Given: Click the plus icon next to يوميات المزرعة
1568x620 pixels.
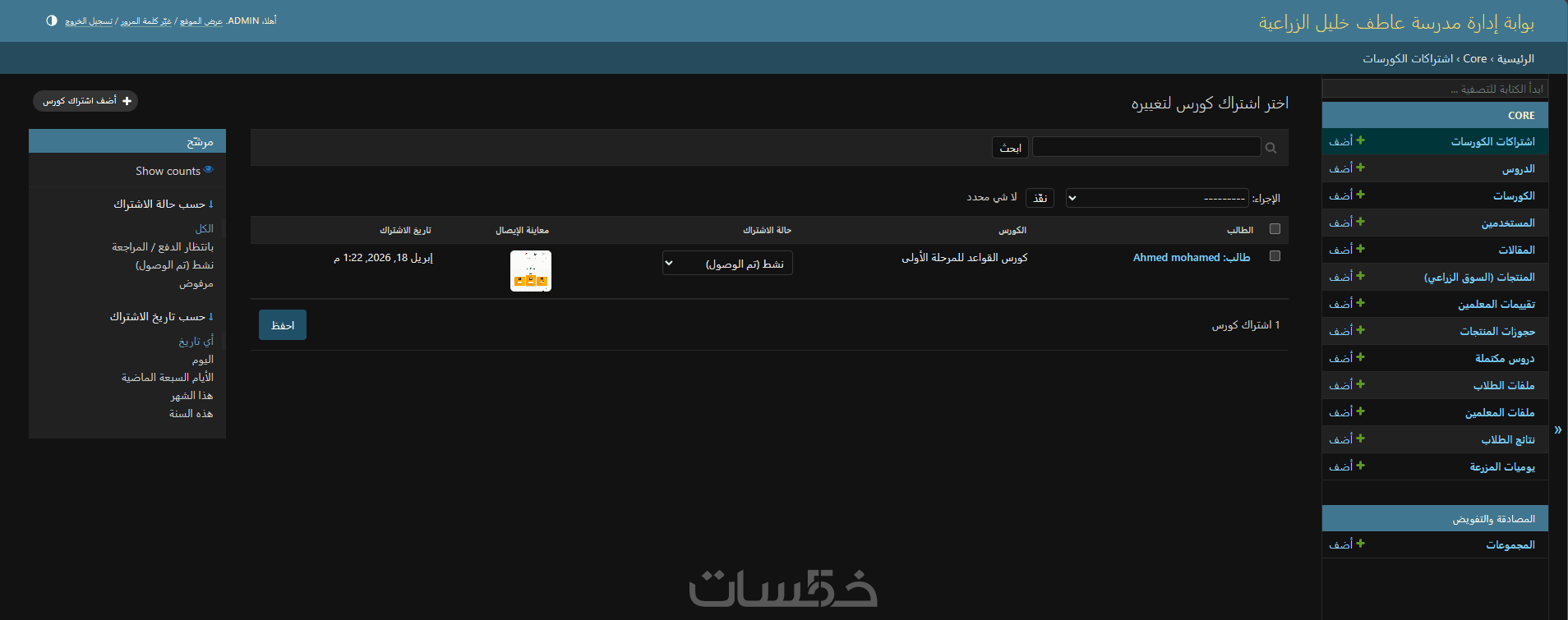Looking at the screenshot, I should click(1360, 466).
